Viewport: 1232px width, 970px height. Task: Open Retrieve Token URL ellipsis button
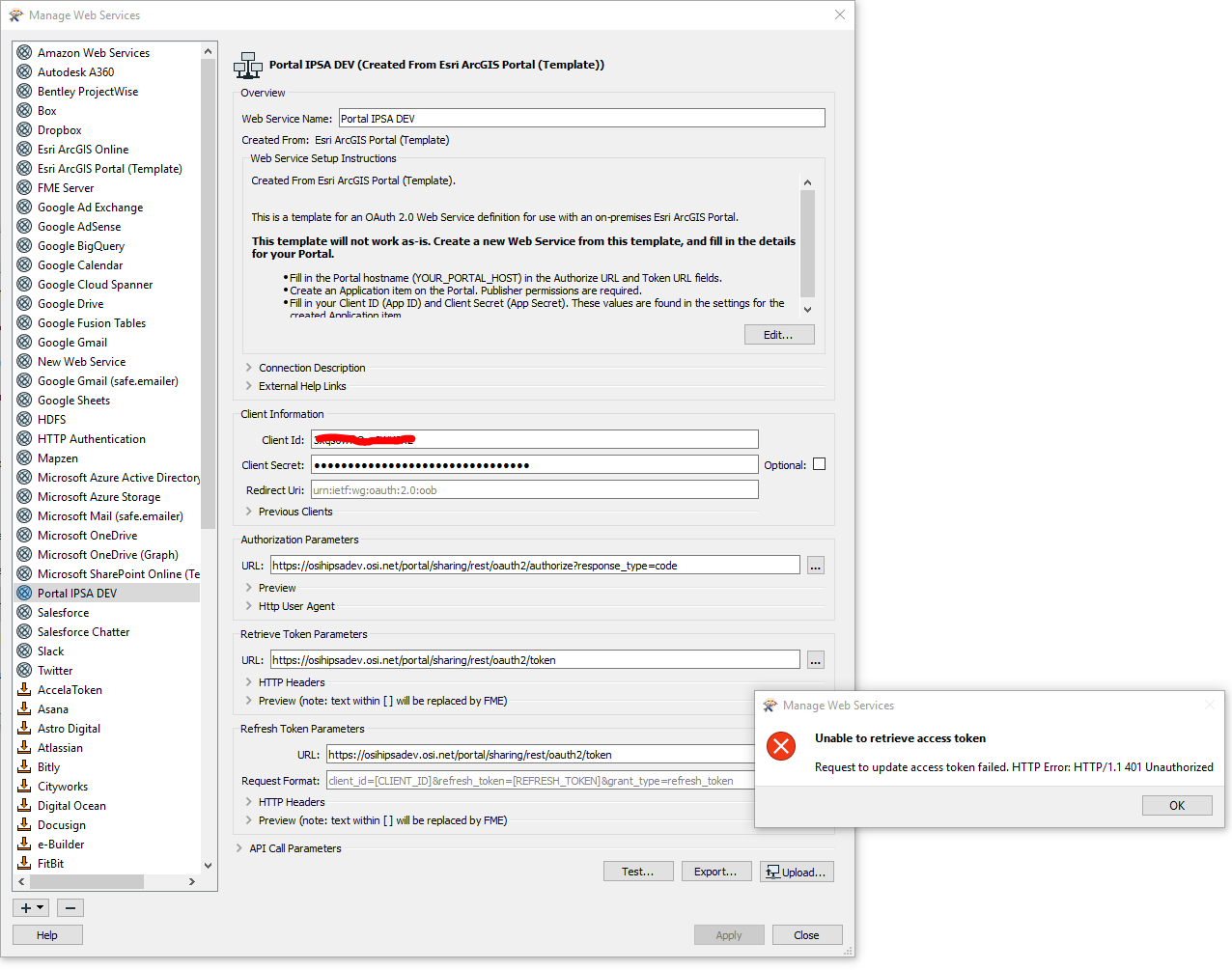coord(816,660)
